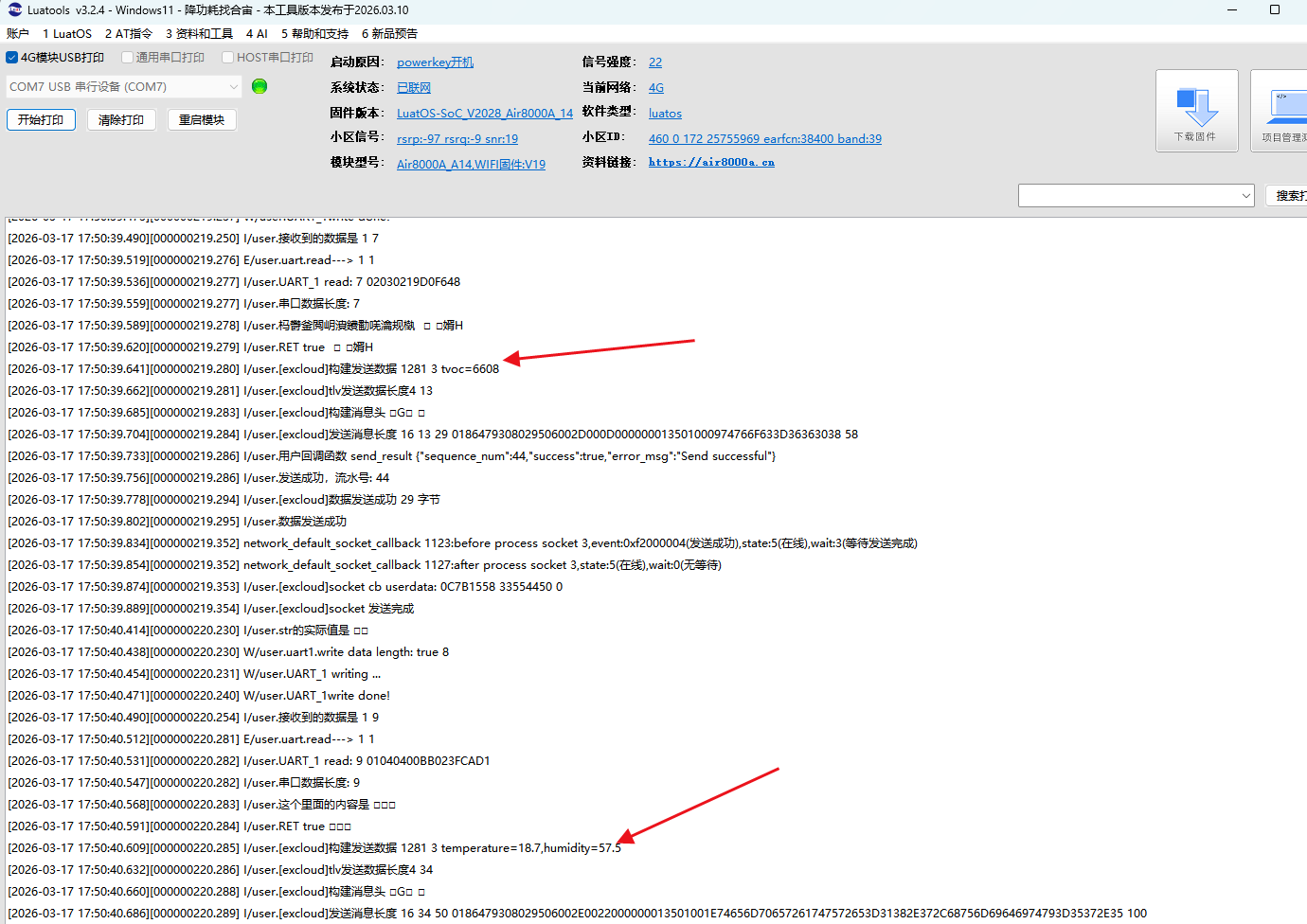
Task: Click the log search text field
Action: 1128,196
